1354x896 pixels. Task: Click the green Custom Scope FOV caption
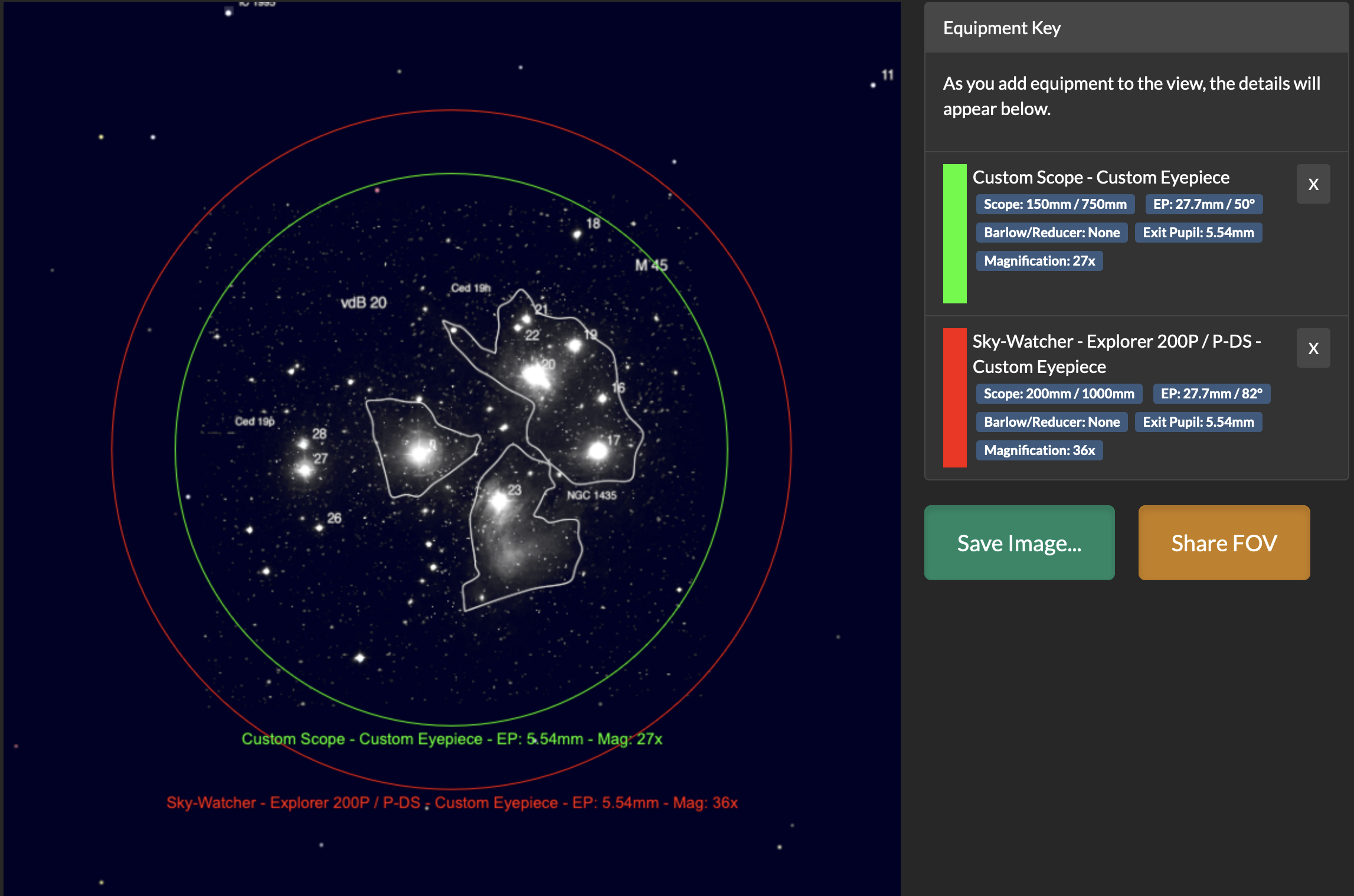(452, 739)
